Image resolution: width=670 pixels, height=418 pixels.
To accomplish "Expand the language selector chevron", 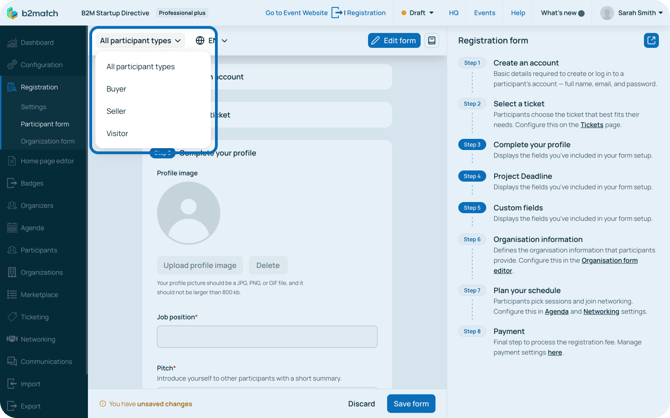I will point(225,41).
